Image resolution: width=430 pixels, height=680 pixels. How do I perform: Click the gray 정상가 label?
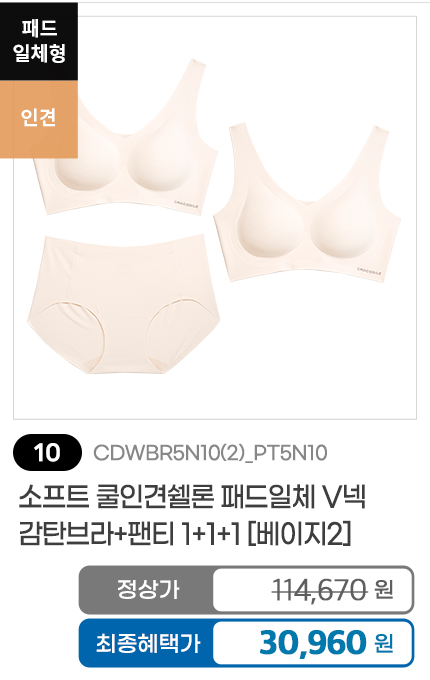point(147,589)
